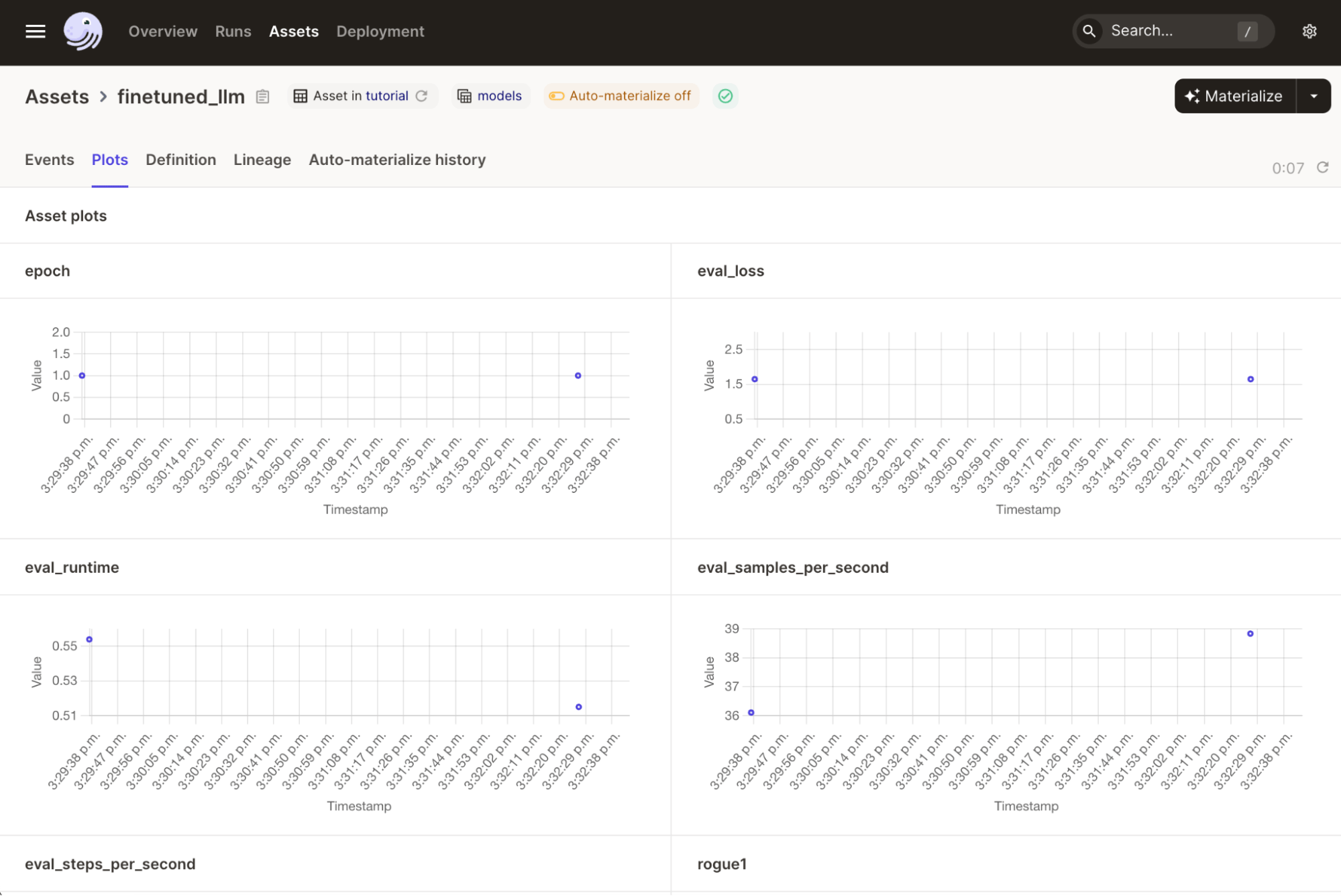Reload tutorial code location icon

pos(421,96)
